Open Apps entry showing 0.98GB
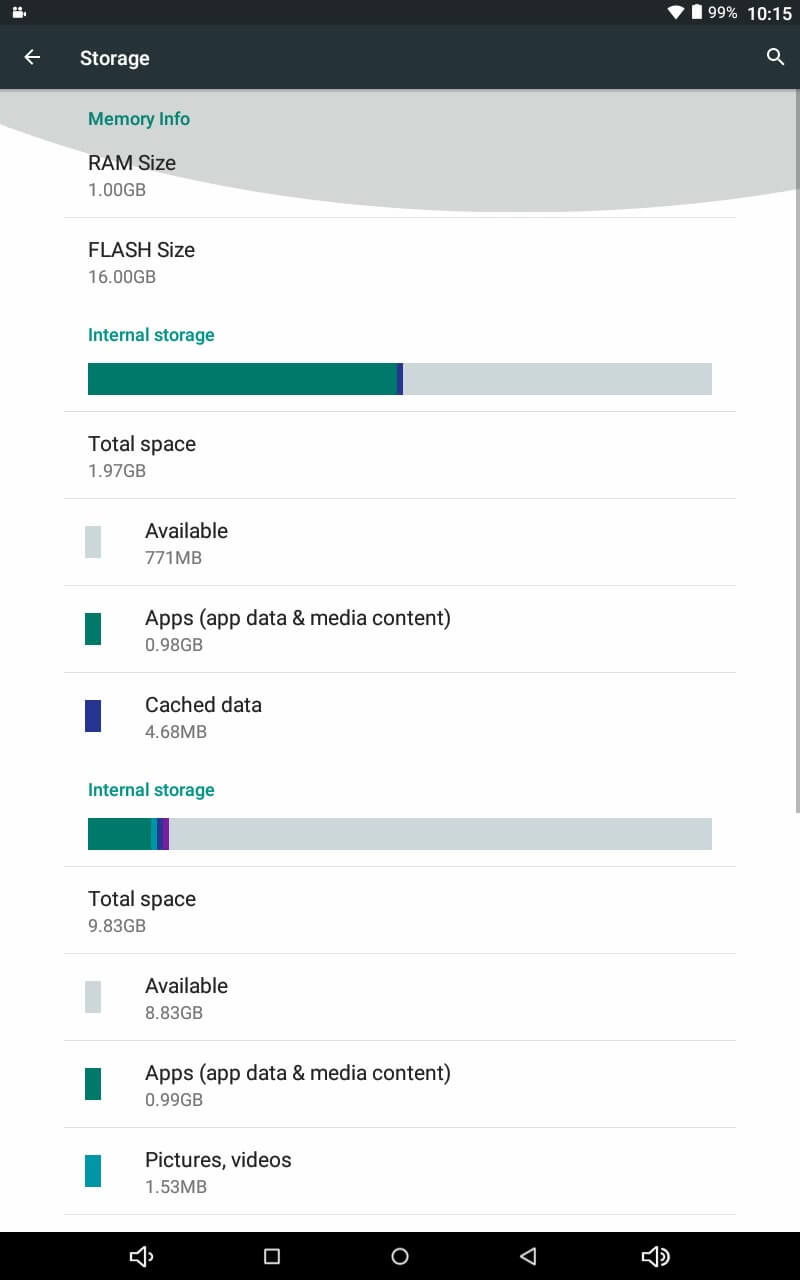800x1280 pixels. point(400,629)
